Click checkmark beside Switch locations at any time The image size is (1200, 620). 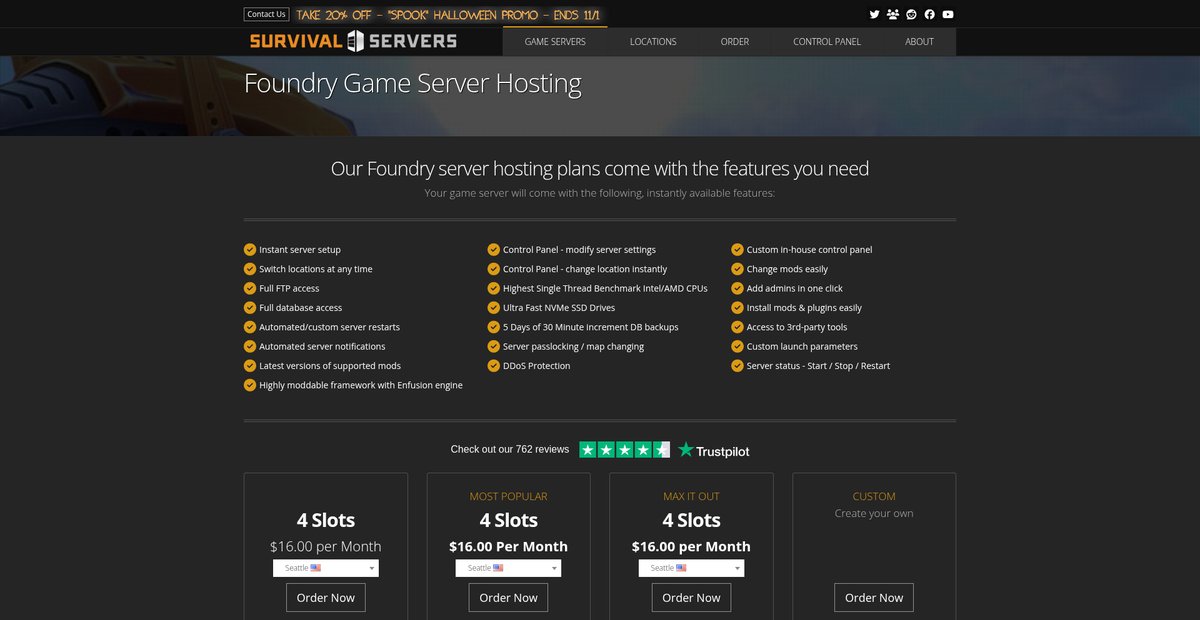pyautogui.click(x=250, y=269)
